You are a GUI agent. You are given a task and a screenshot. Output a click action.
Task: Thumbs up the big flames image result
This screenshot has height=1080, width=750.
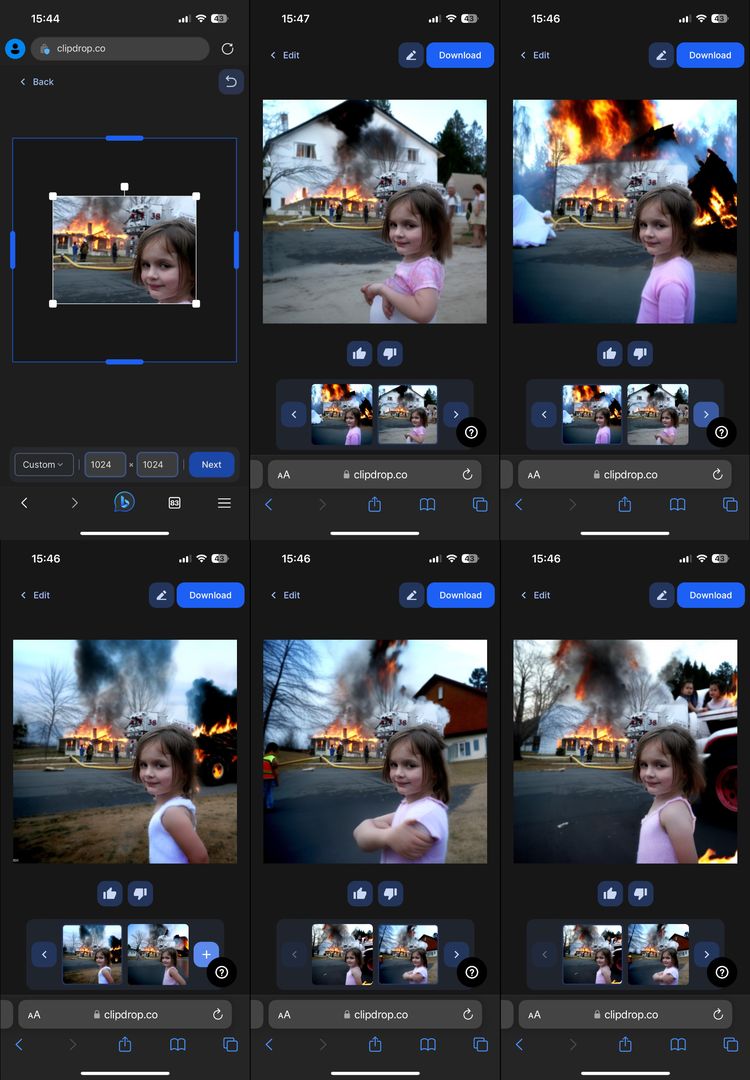610,353
